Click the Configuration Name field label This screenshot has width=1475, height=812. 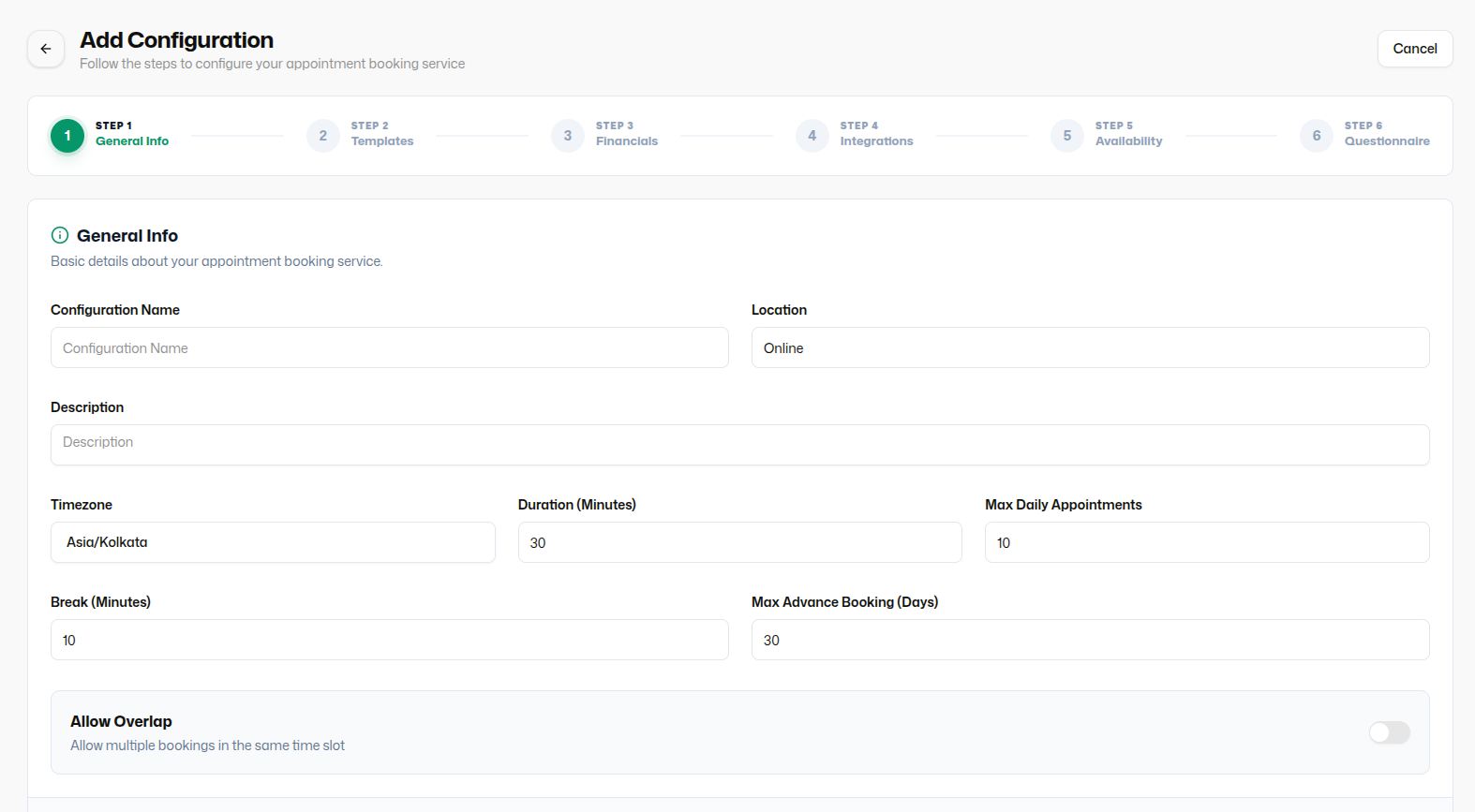115,310
